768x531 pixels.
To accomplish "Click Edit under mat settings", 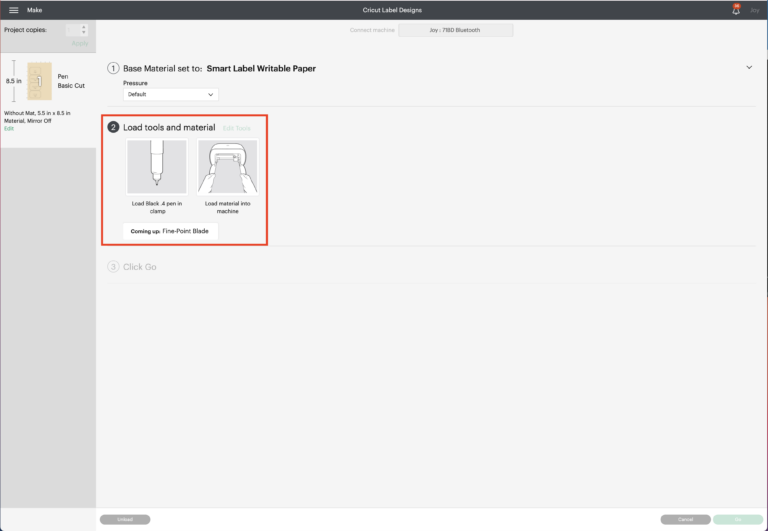I will point(9,129).
